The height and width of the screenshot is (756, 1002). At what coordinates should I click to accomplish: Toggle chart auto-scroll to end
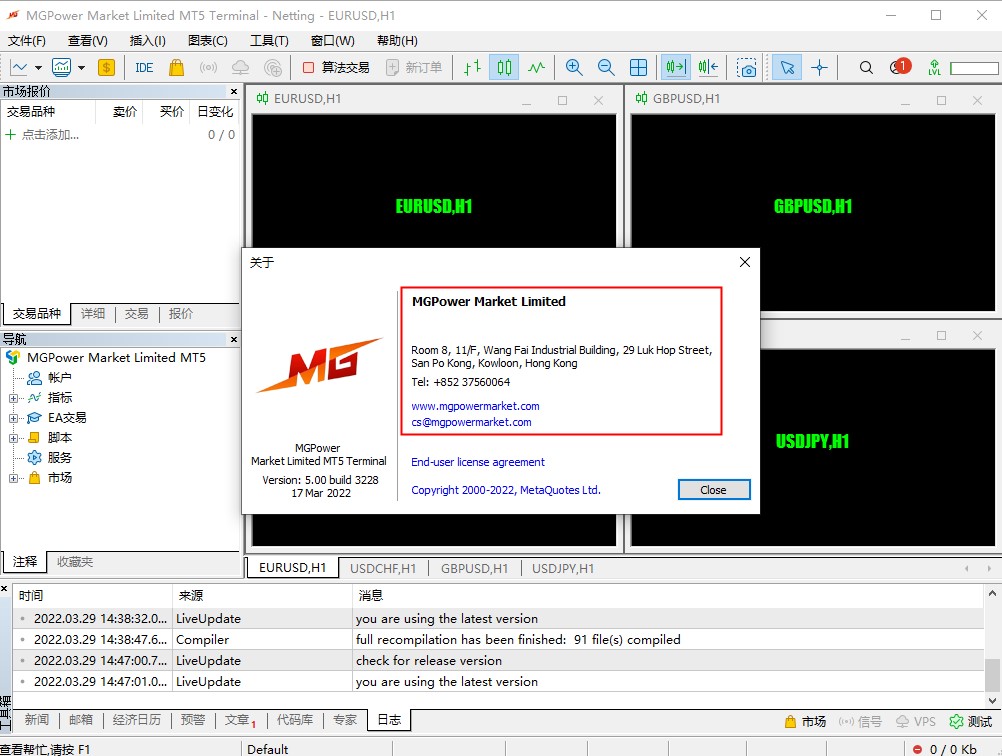point(675,67)
